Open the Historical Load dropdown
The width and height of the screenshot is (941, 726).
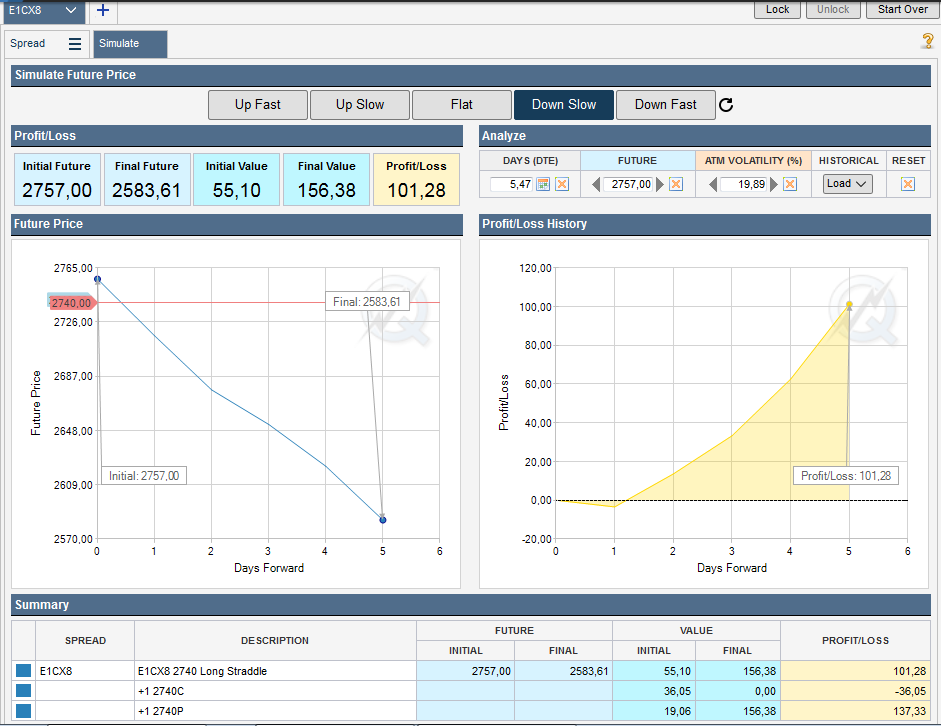(848, 184)
